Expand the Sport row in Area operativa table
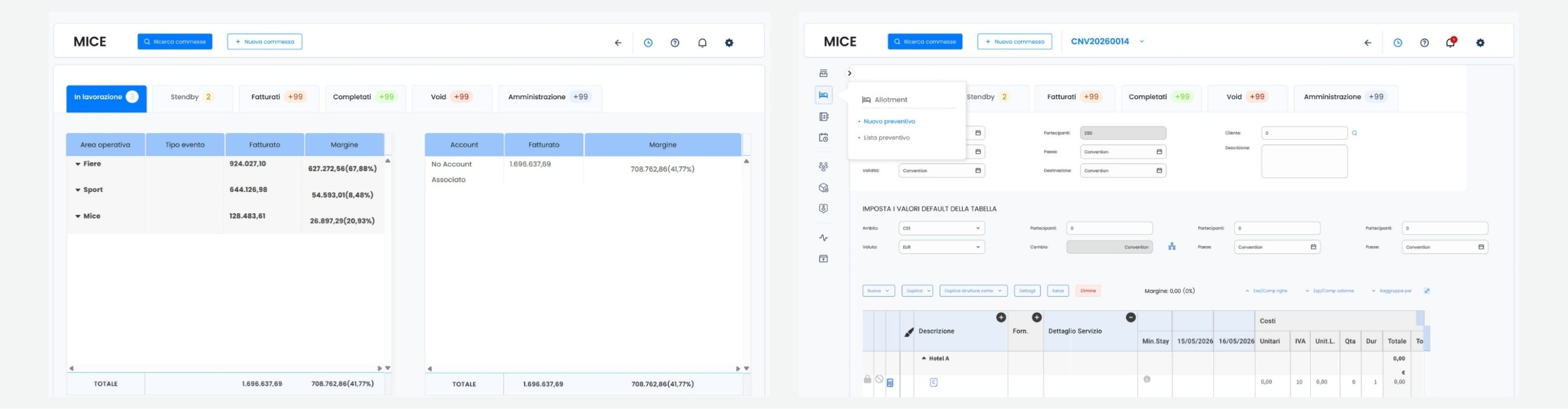Viewport: 1568px width, 409px height. [x=78, y=190]
